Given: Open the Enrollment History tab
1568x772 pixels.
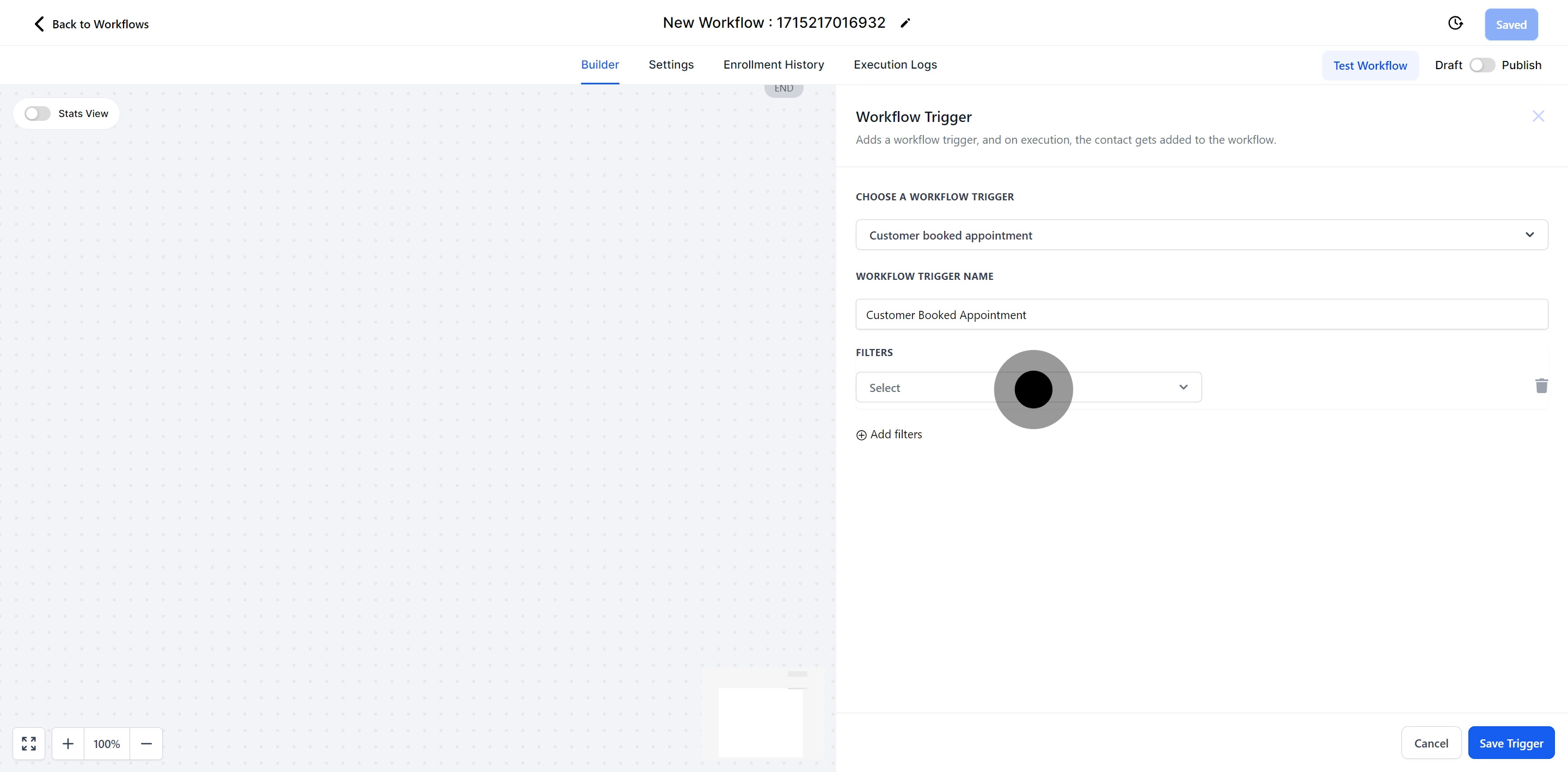Looking at the screenshot, I should pos(773,65).
